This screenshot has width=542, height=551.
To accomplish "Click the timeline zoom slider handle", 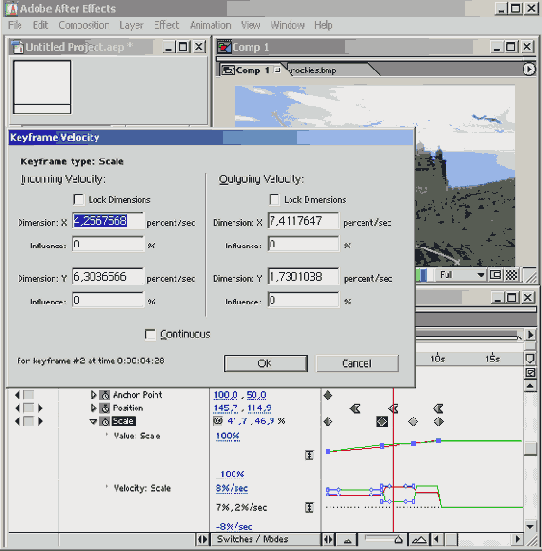I will click(399, 539).
